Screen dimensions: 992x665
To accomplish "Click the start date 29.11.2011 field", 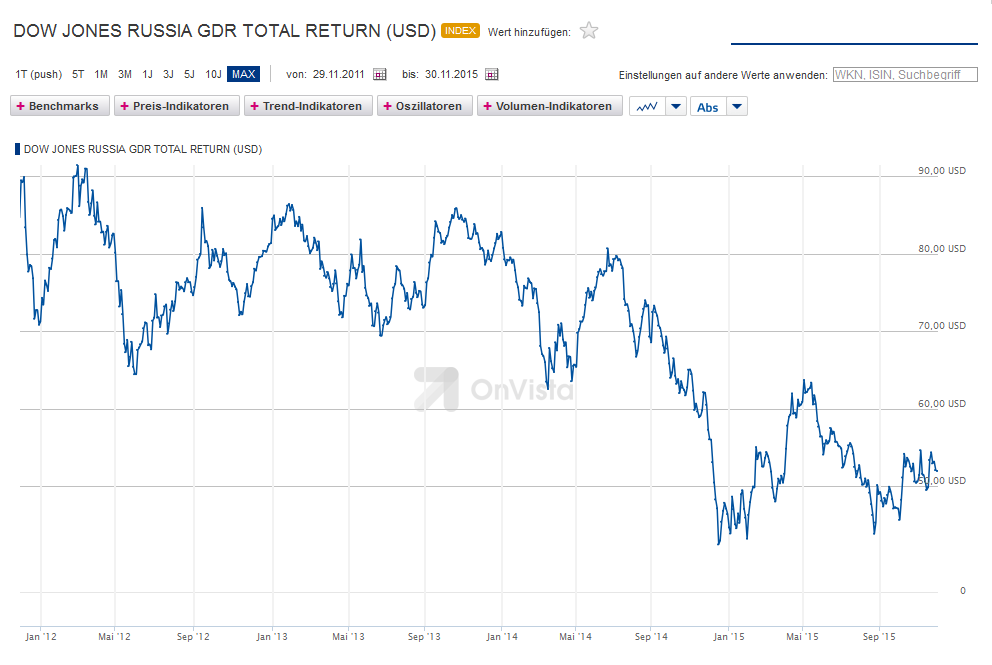I will click(338, 75).
